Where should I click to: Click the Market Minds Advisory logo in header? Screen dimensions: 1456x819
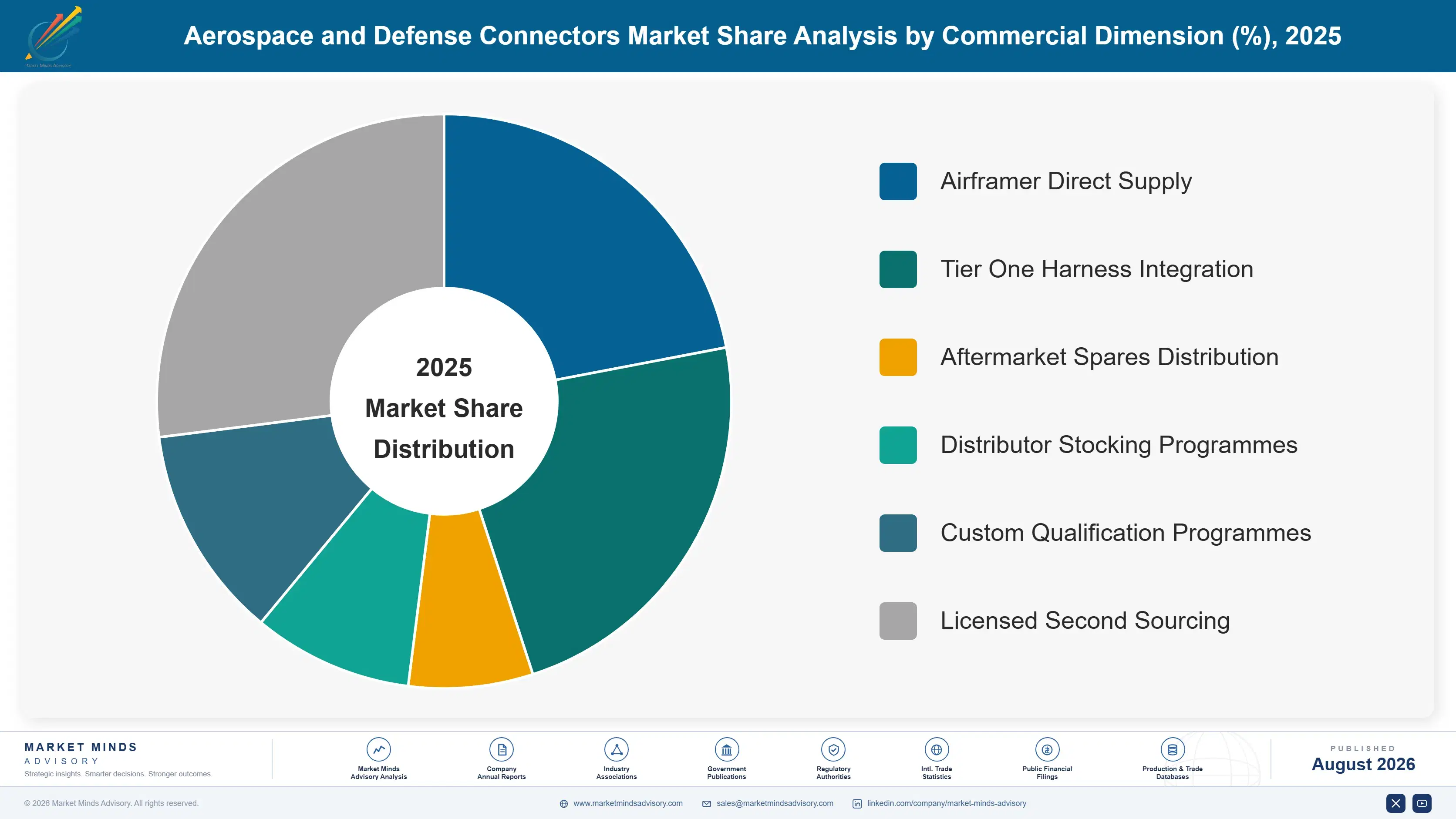coord(53,36)
